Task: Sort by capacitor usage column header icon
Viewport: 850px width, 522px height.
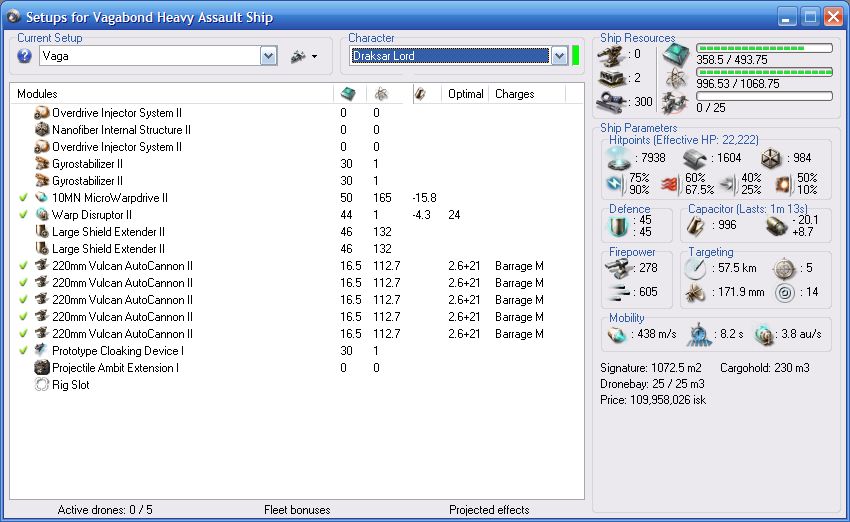Action: click(x=420, y=94)
